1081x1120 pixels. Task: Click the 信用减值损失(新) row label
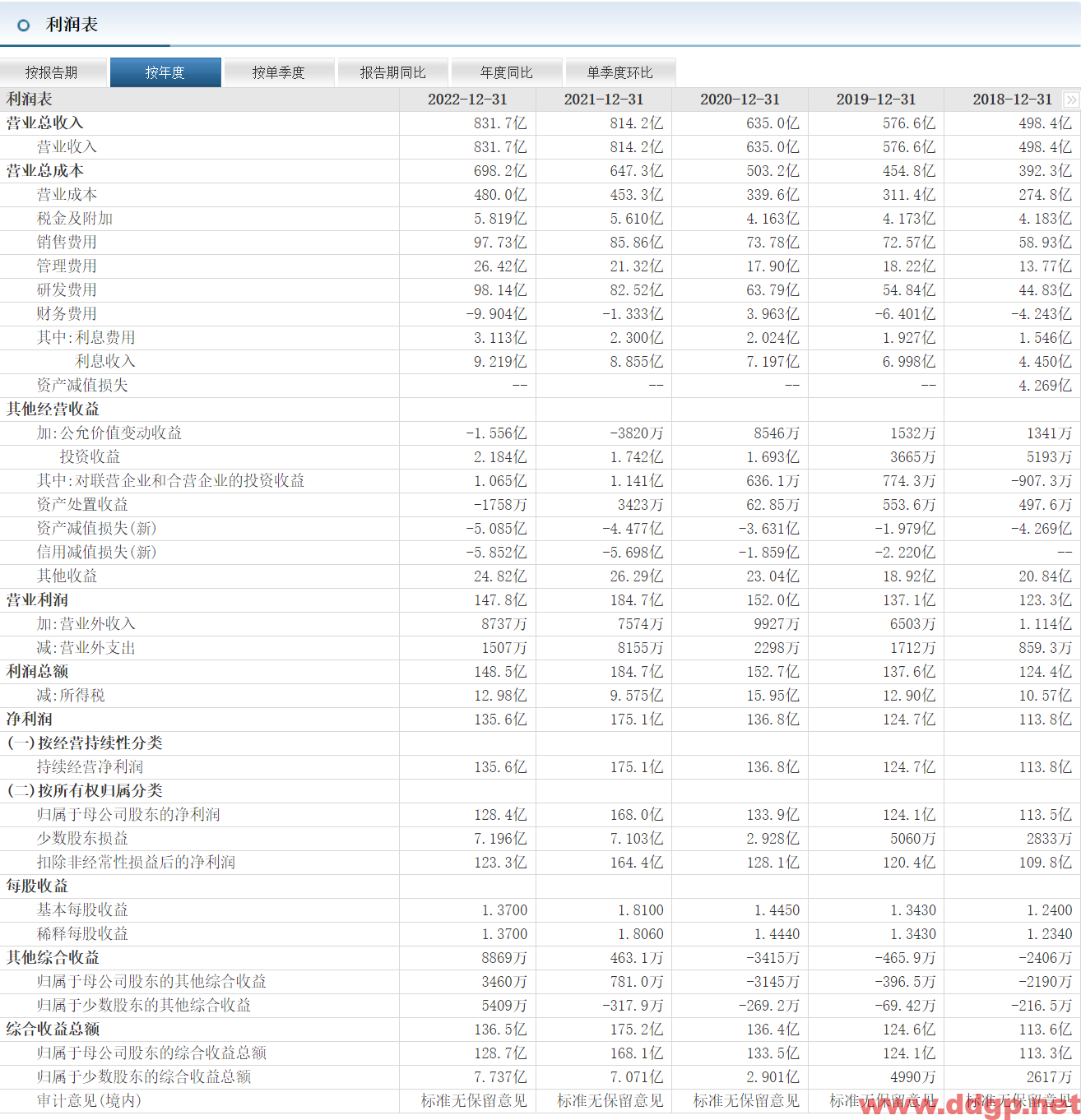pos(96,553)
